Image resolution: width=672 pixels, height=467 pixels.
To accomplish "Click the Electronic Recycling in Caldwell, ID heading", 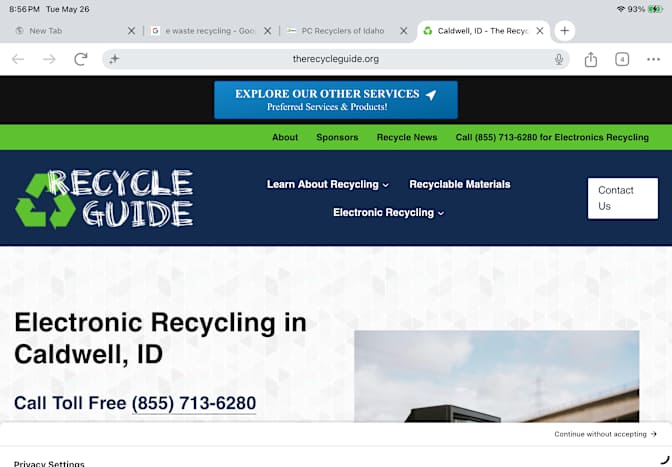I will (160, 338).
